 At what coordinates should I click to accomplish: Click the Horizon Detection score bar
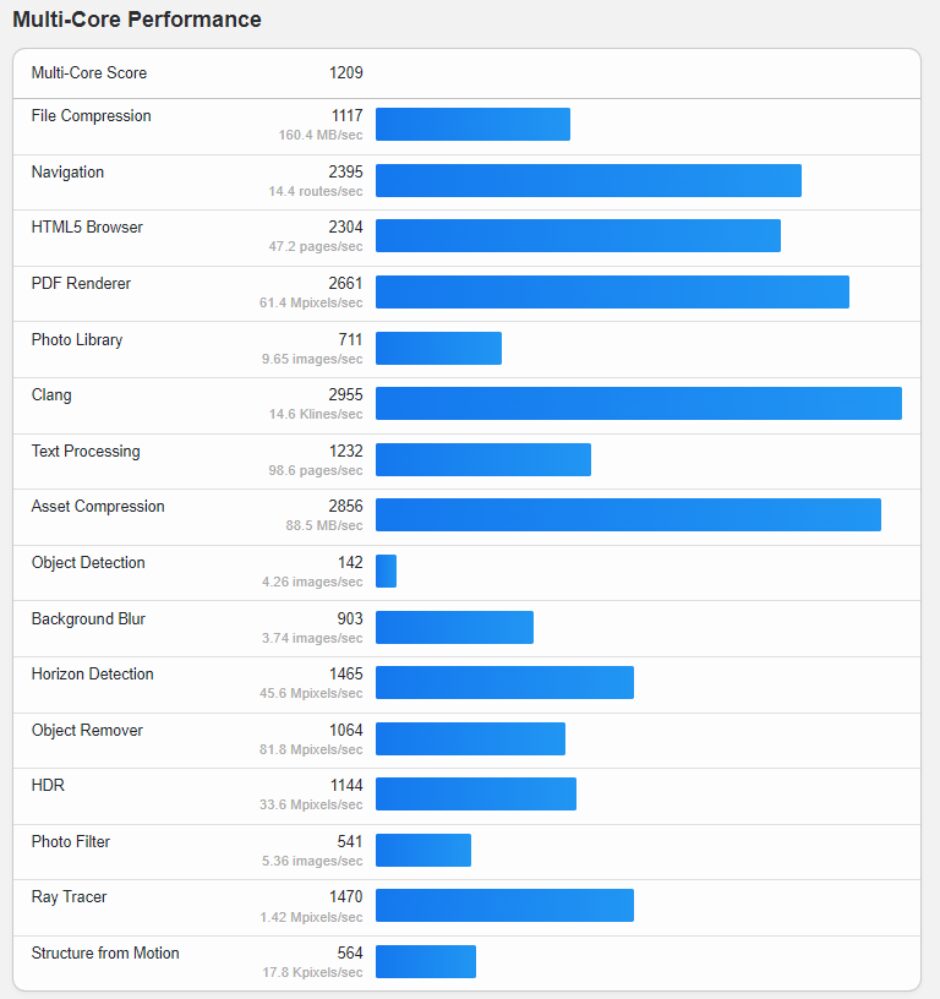pos(504,682)
